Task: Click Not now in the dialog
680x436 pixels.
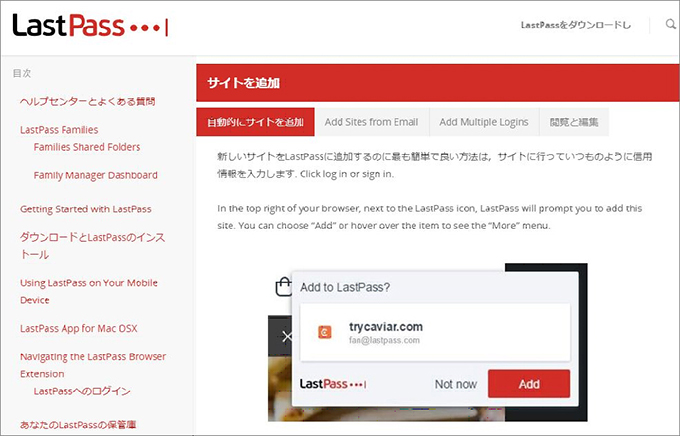Action: point(456,384)
